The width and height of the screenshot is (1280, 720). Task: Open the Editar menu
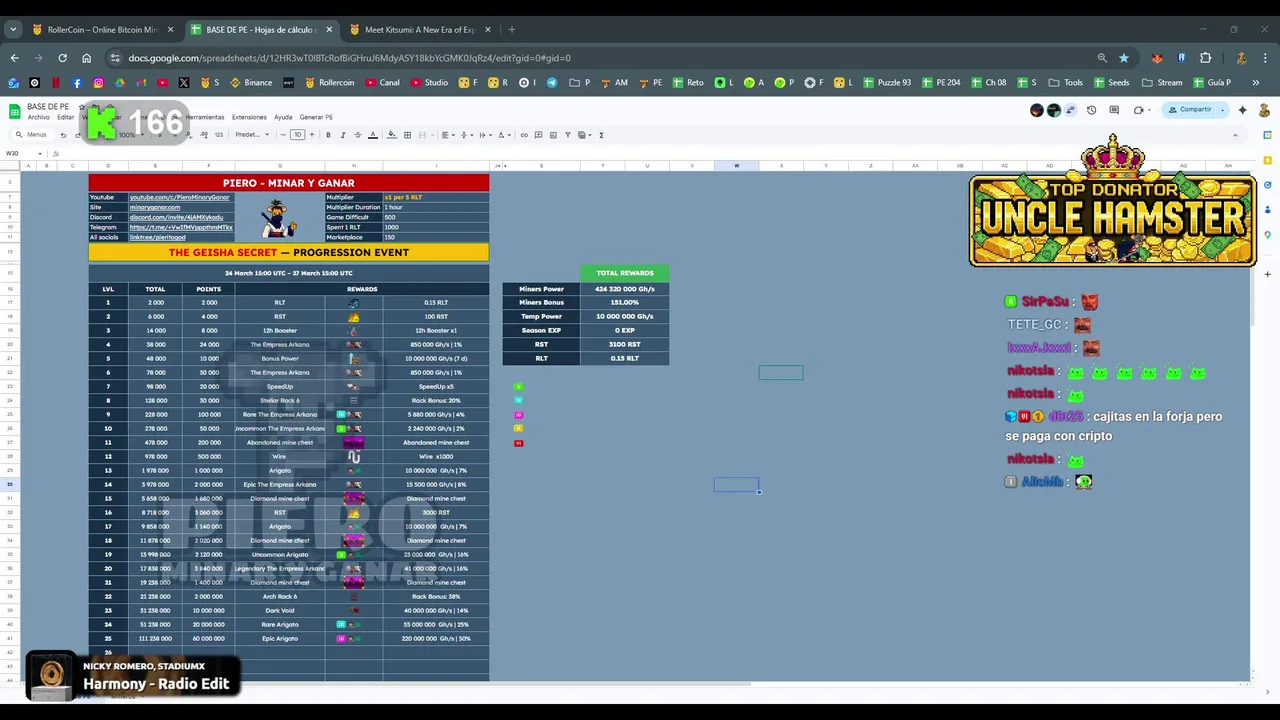point(66,117)
